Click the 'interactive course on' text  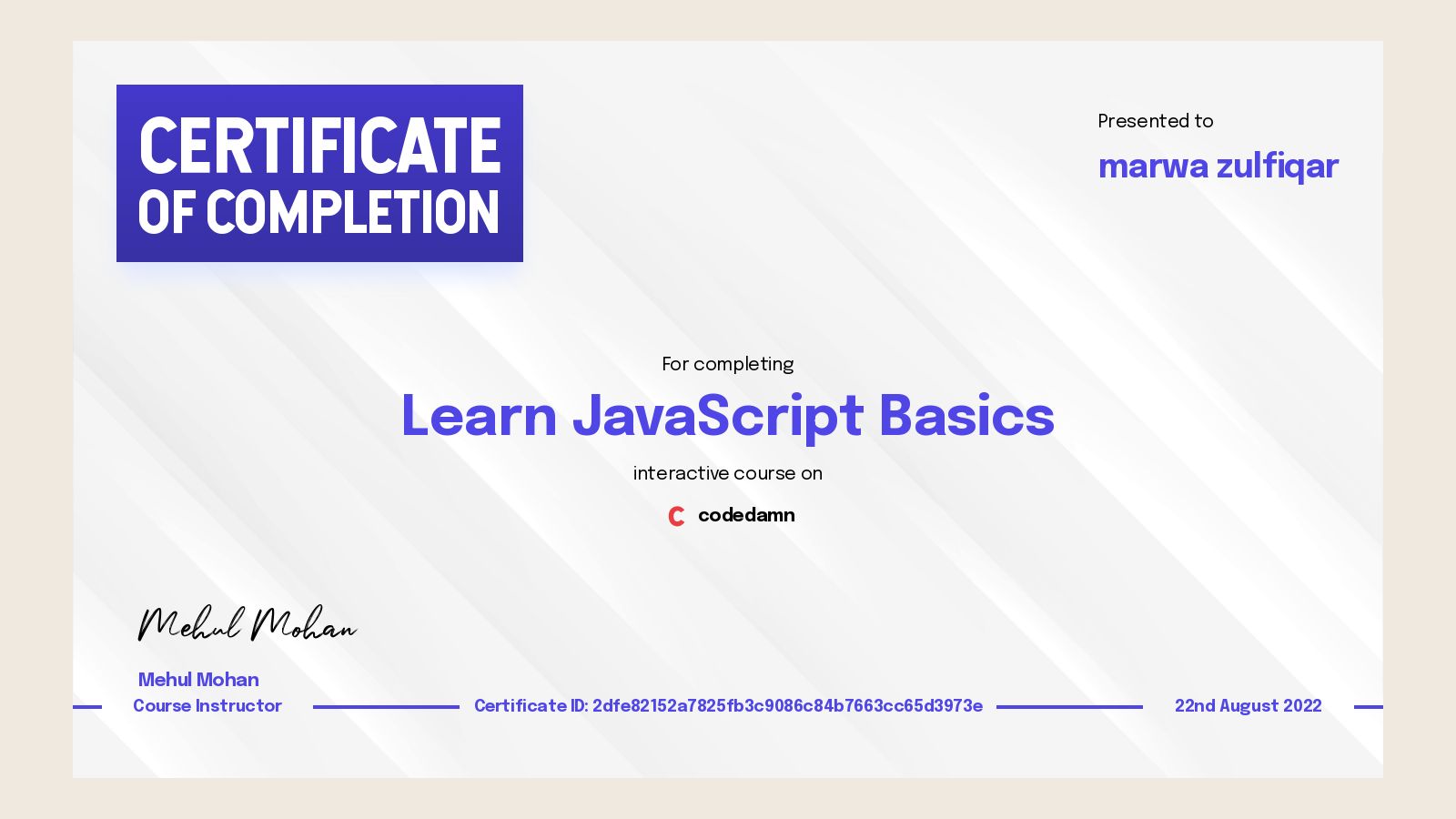point(728,473)
